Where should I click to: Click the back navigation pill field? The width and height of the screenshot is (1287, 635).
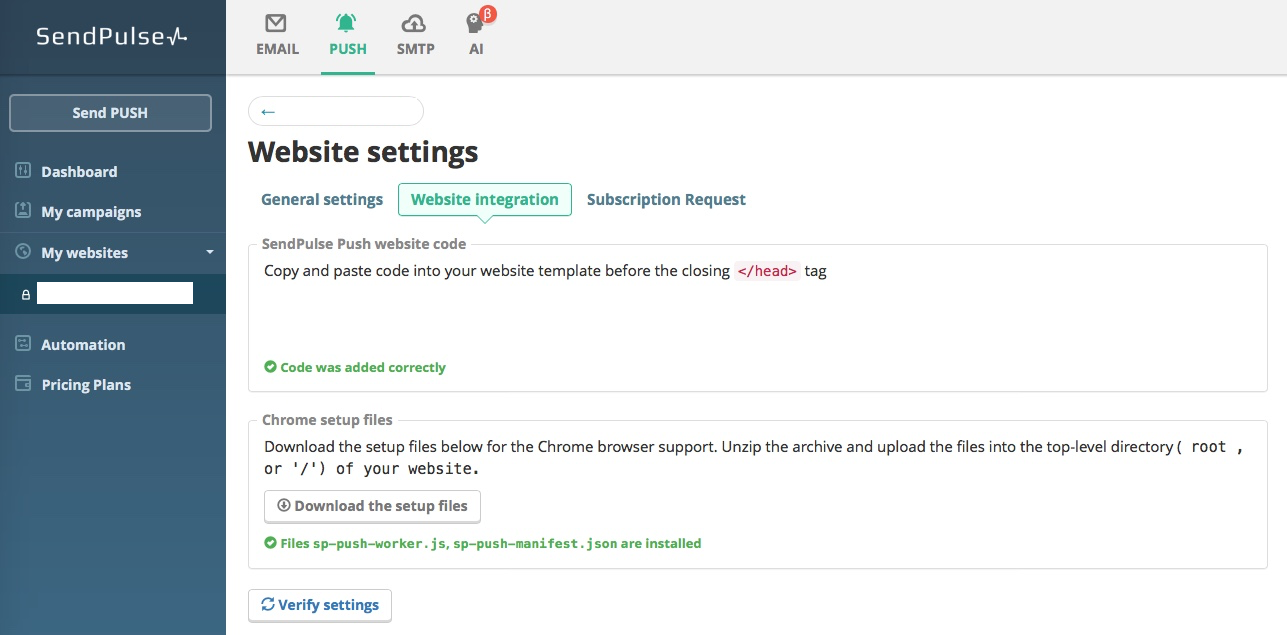[336, 111]
